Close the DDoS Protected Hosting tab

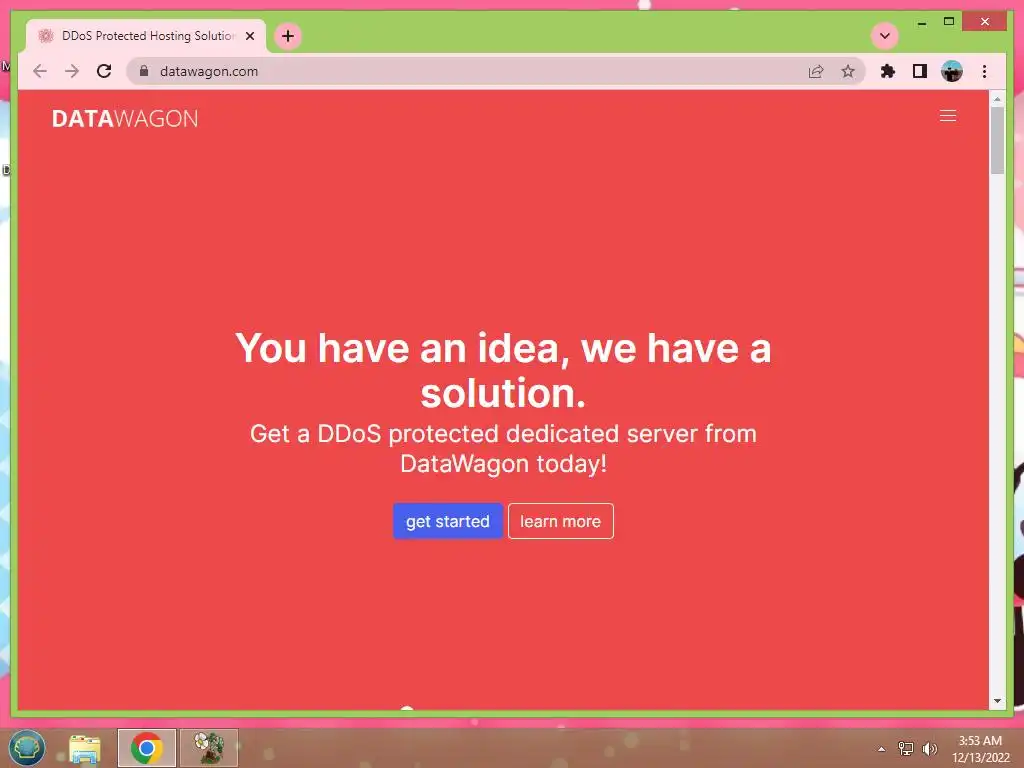[249, 36]
